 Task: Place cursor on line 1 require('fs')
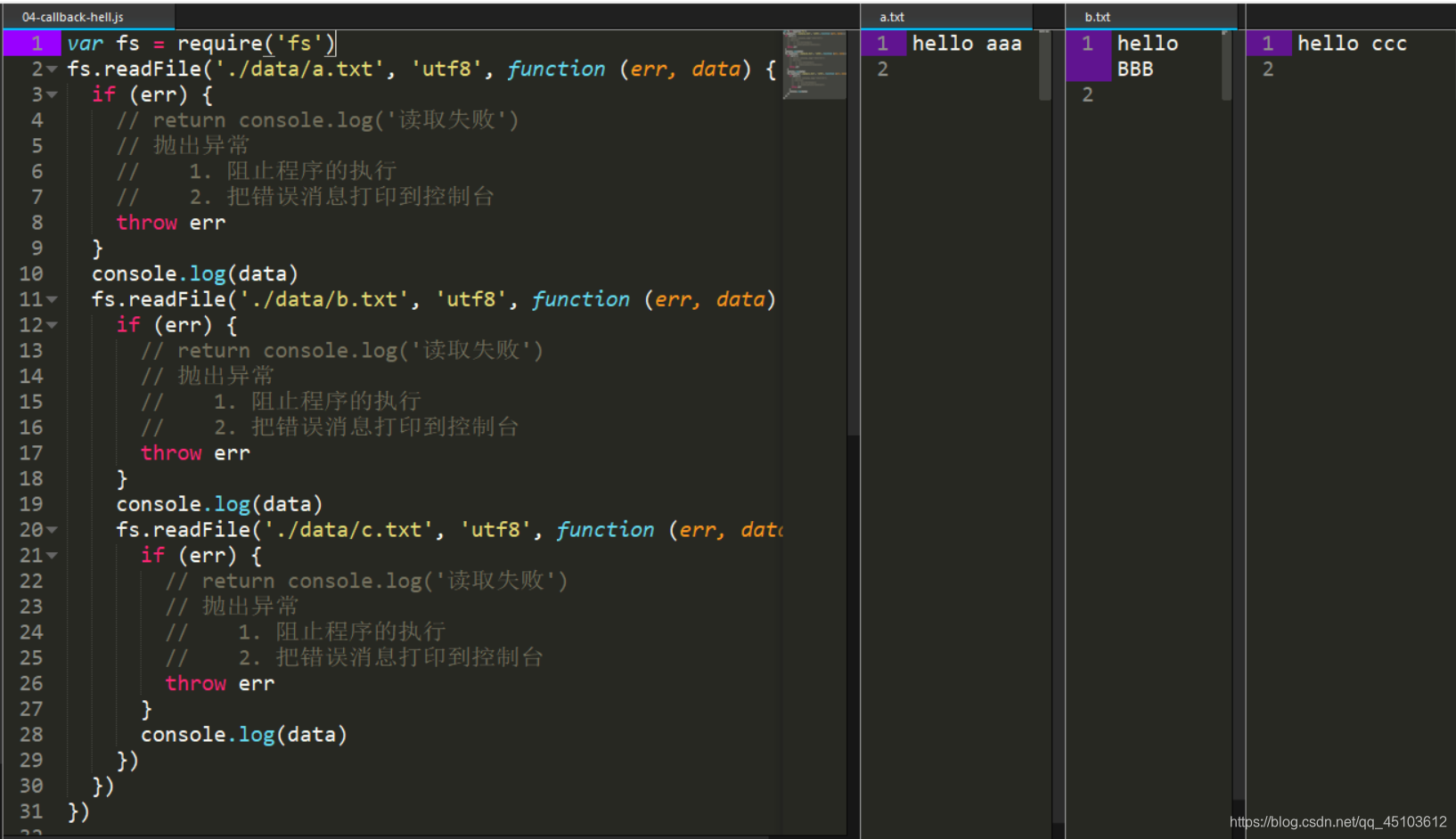tap(255, 43)
